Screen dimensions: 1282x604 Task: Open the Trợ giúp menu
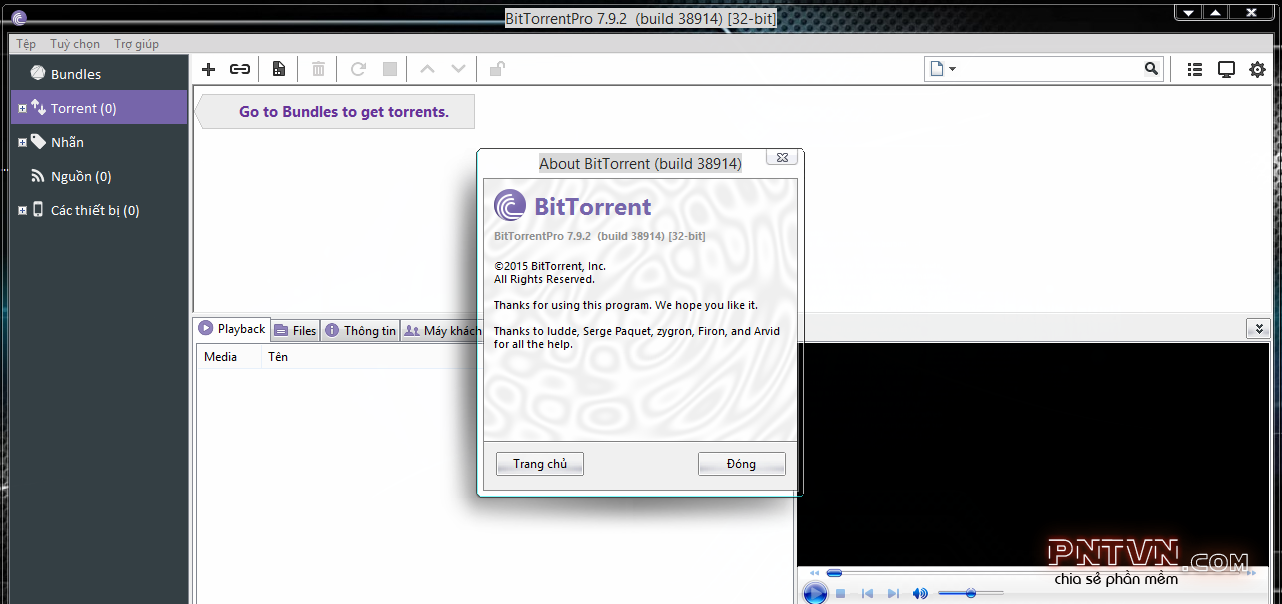[136, 44]
